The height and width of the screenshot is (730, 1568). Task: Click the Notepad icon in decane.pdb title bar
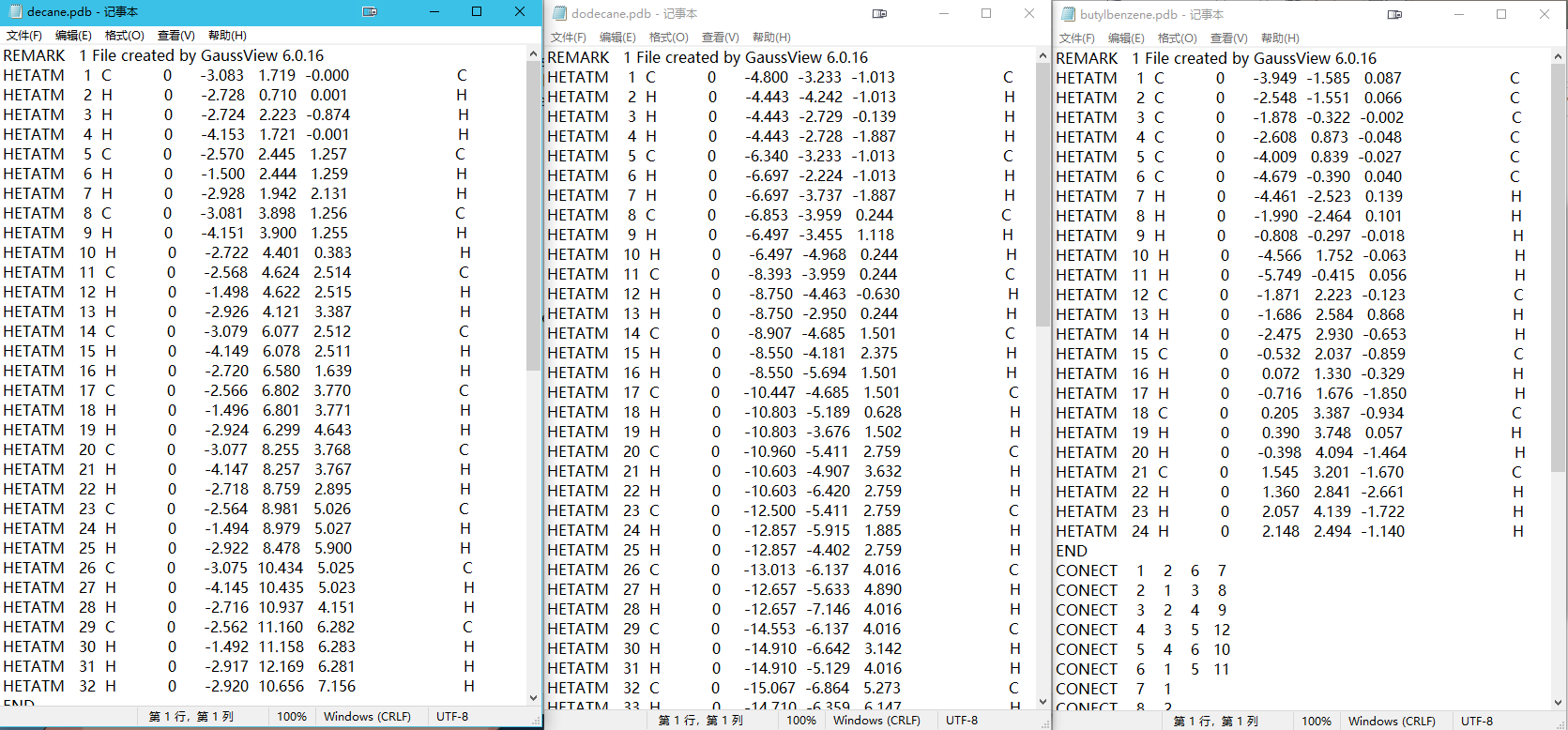pos(14,12)
